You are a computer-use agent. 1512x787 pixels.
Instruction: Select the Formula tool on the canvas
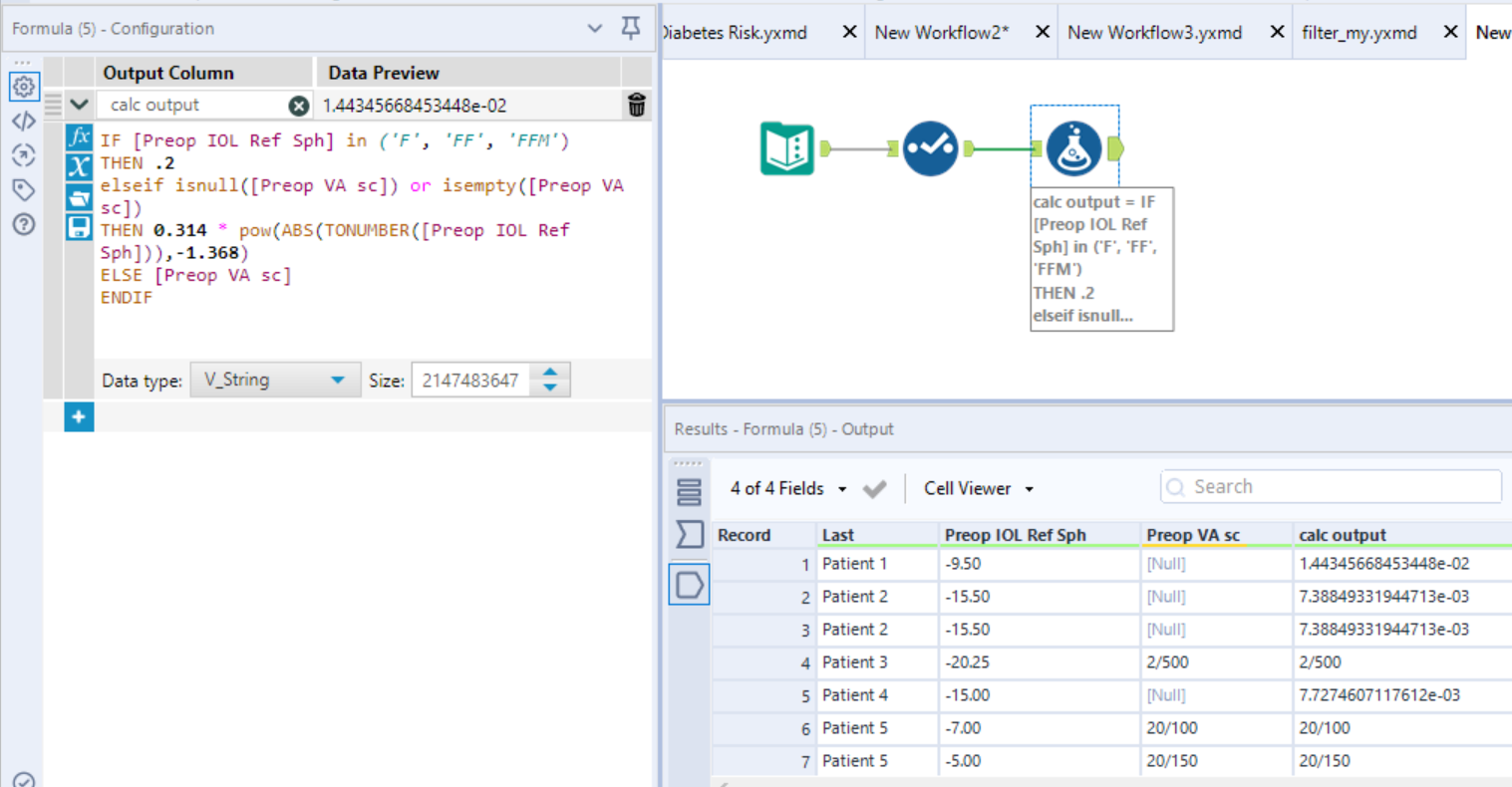1074,147
